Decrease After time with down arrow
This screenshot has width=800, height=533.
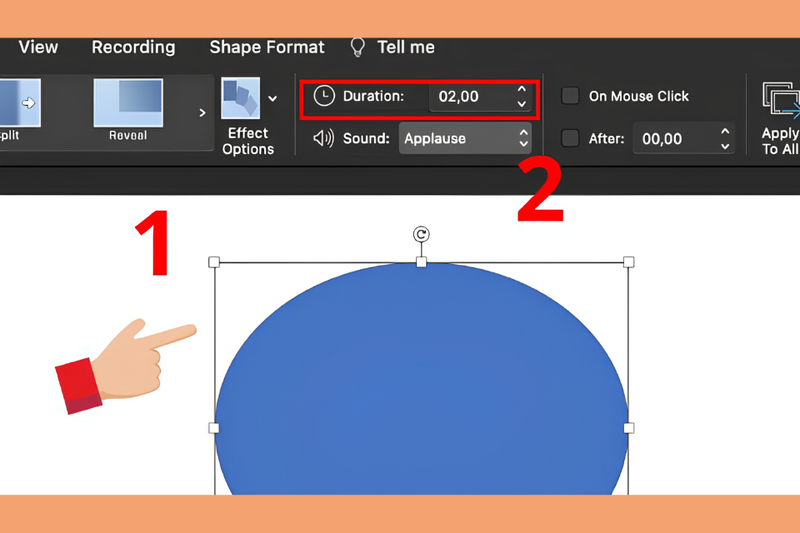point(725,146)
